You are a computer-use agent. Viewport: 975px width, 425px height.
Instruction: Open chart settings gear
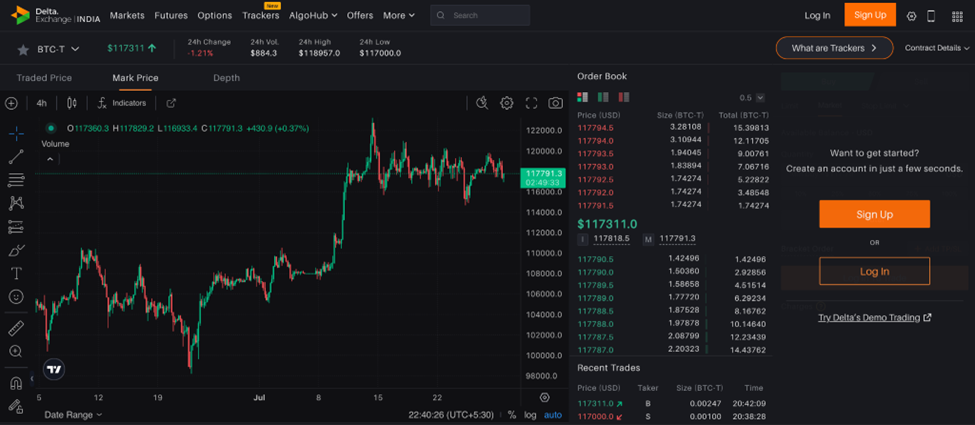click(507, 103)
